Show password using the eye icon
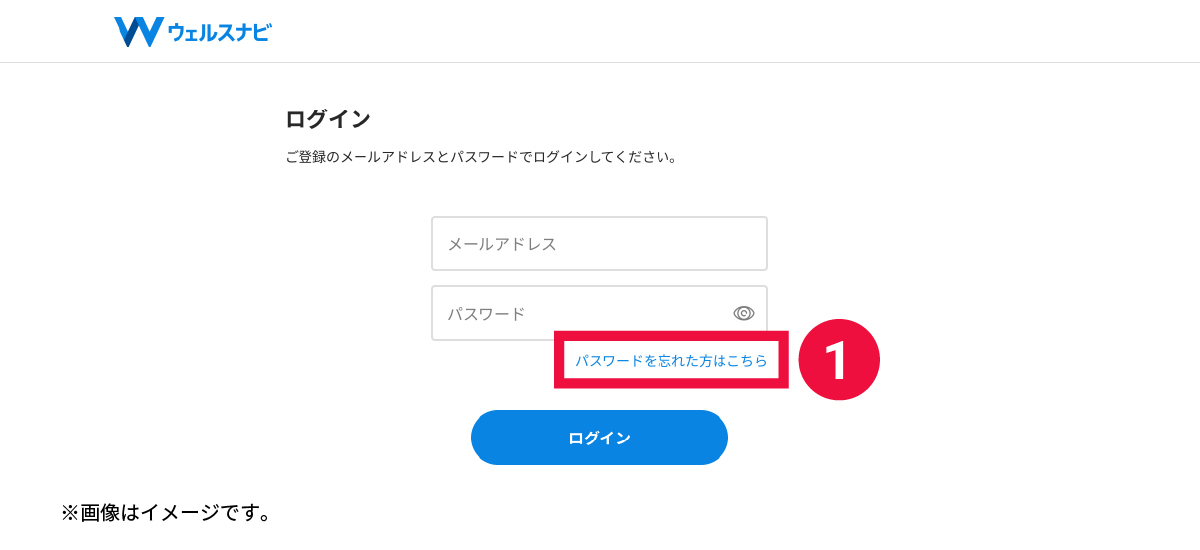 click(744, 313)
